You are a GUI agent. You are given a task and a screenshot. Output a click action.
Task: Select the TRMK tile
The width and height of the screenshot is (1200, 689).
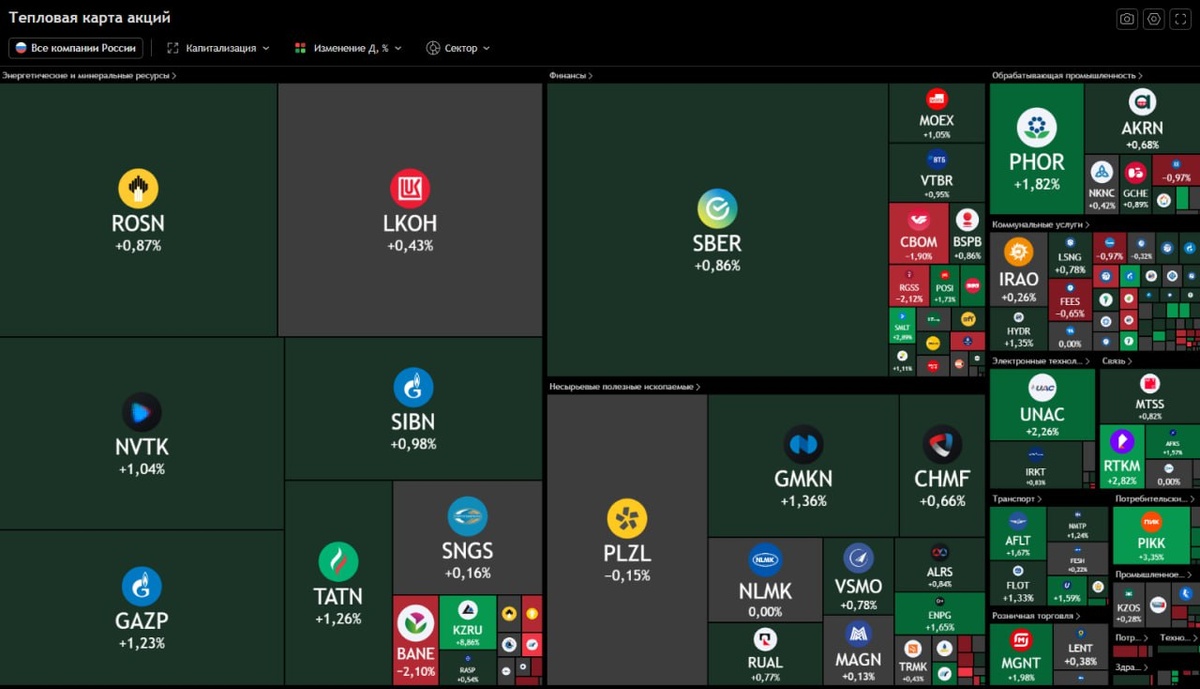[x=912, y=660]
